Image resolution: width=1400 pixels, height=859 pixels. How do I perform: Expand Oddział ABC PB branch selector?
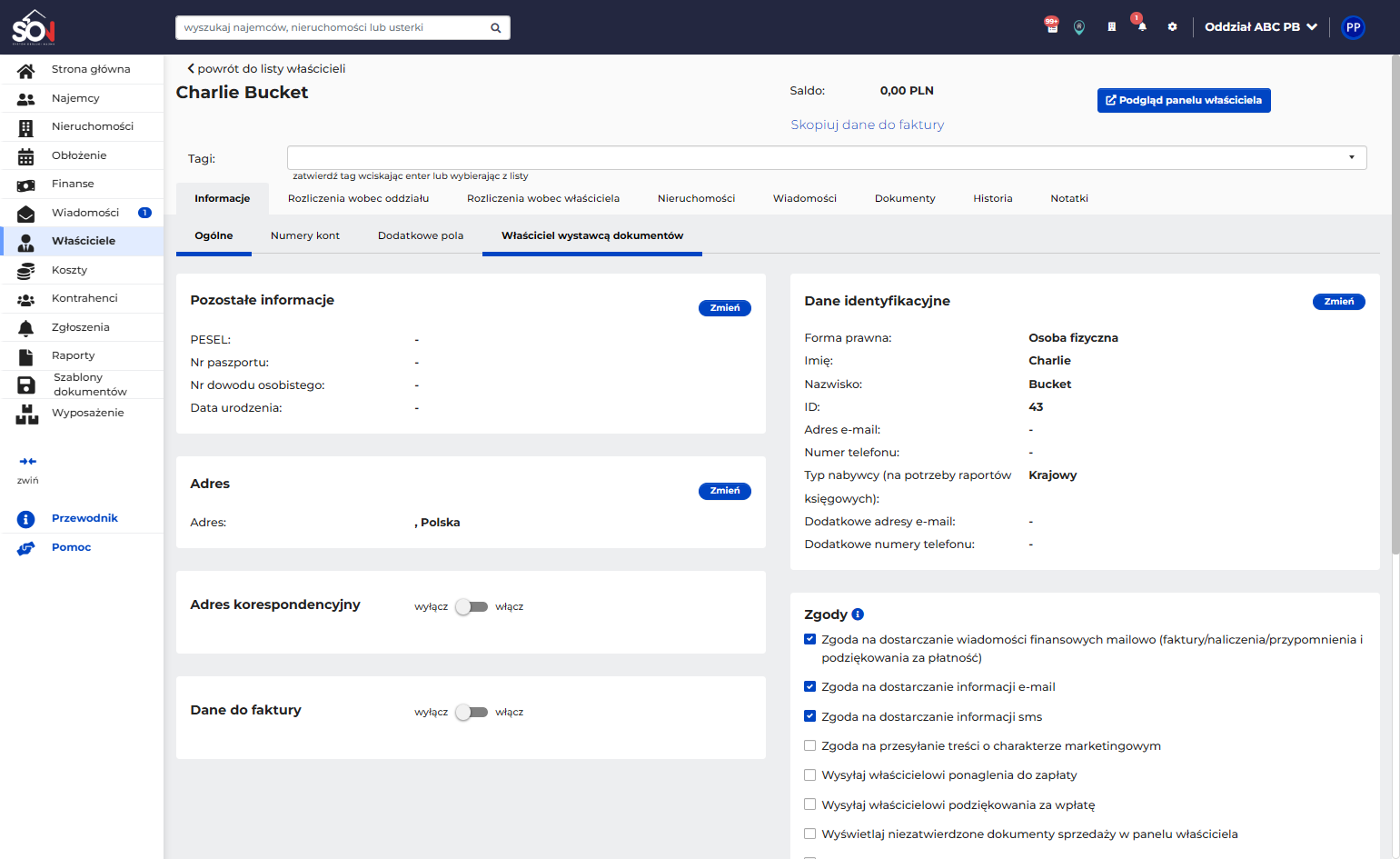1261,27
